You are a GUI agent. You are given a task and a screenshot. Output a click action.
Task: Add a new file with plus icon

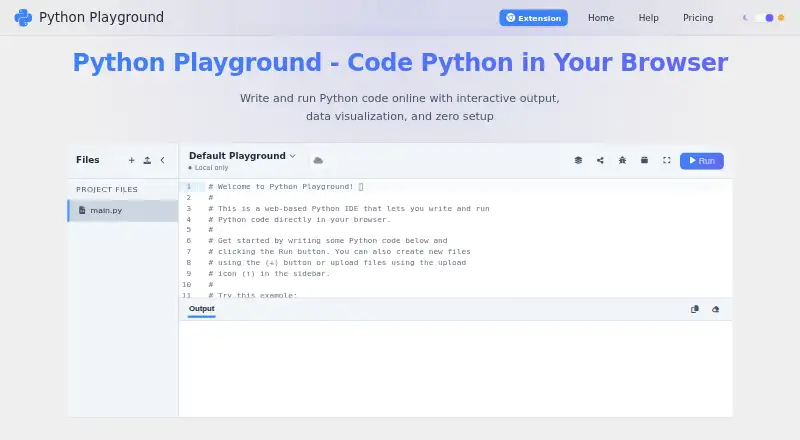click(x=132, y=160)
